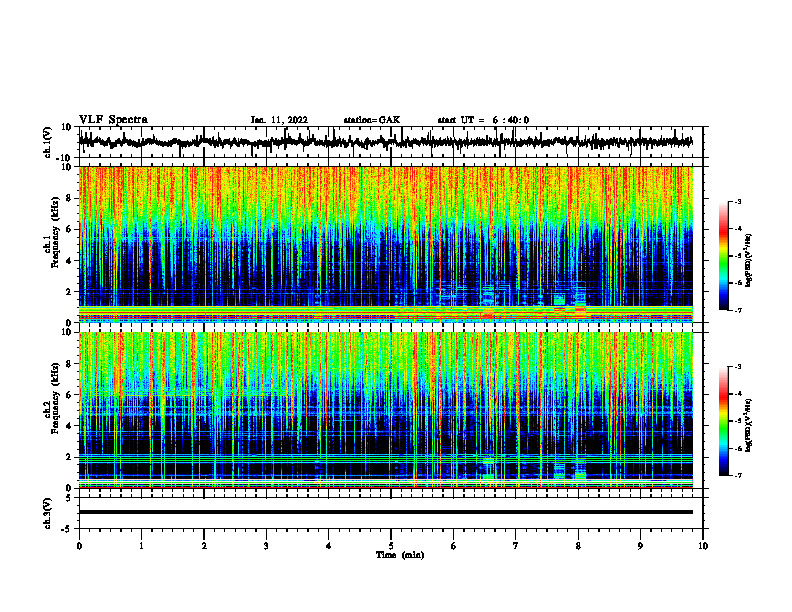
Task: Click inside the ch.1 spectrogram panel
Action: 385,244
